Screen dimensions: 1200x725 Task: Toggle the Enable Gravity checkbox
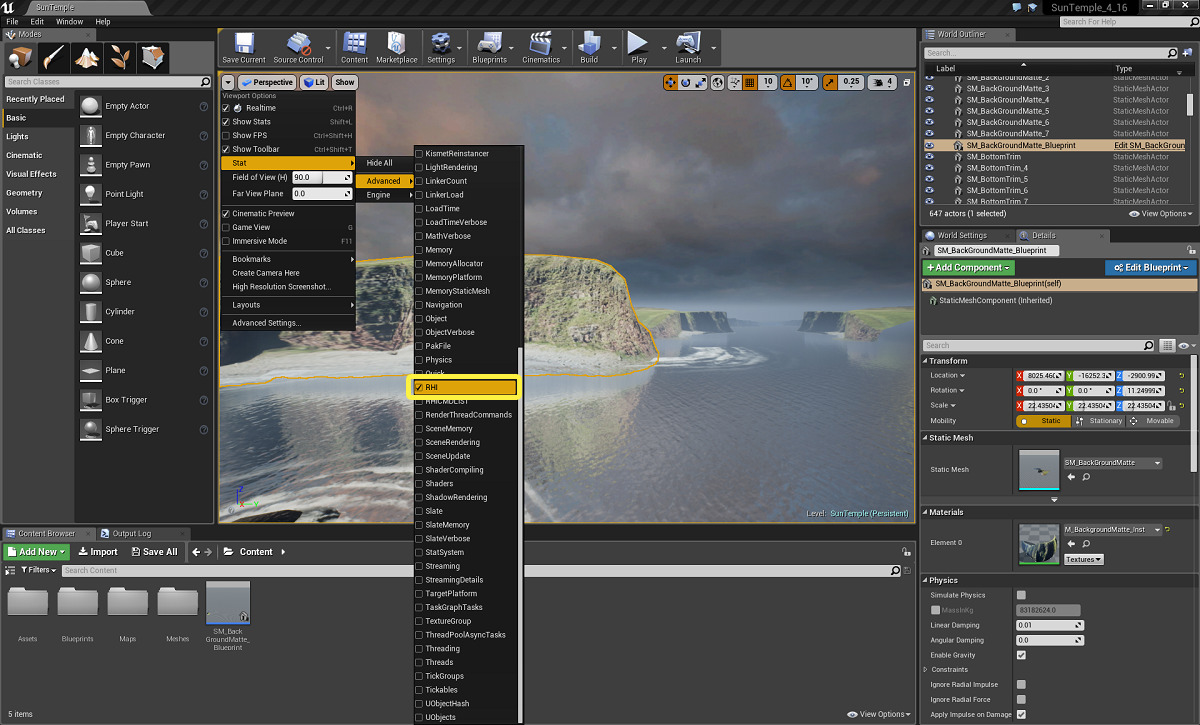click(x=1021, y=655)
